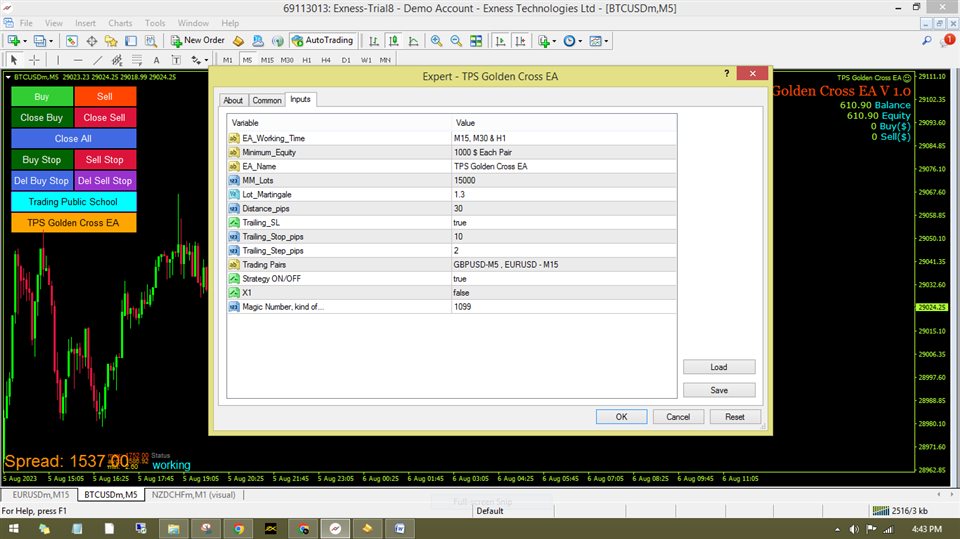
Task: Switch chart to candlesticks icon
Action: [x=394, y=41]
